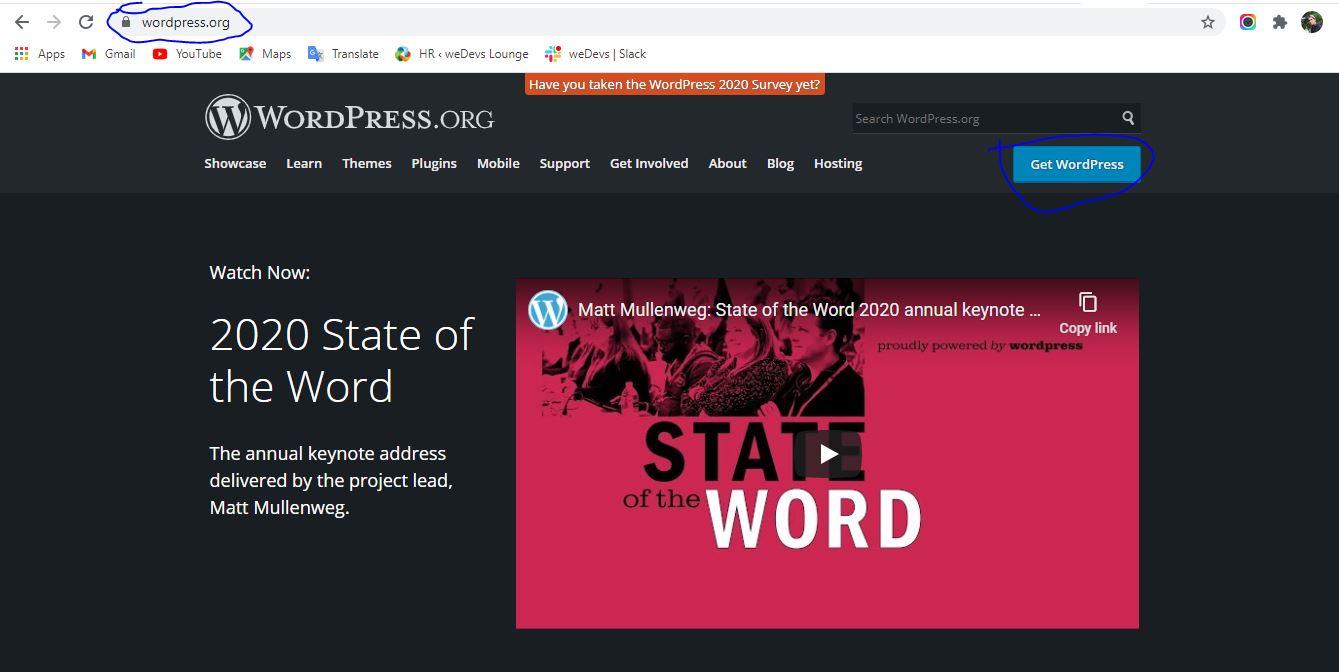
Task: Click the WordPress 2020 Survey banner
Action: pyautogui.click(x=675, y=84)
